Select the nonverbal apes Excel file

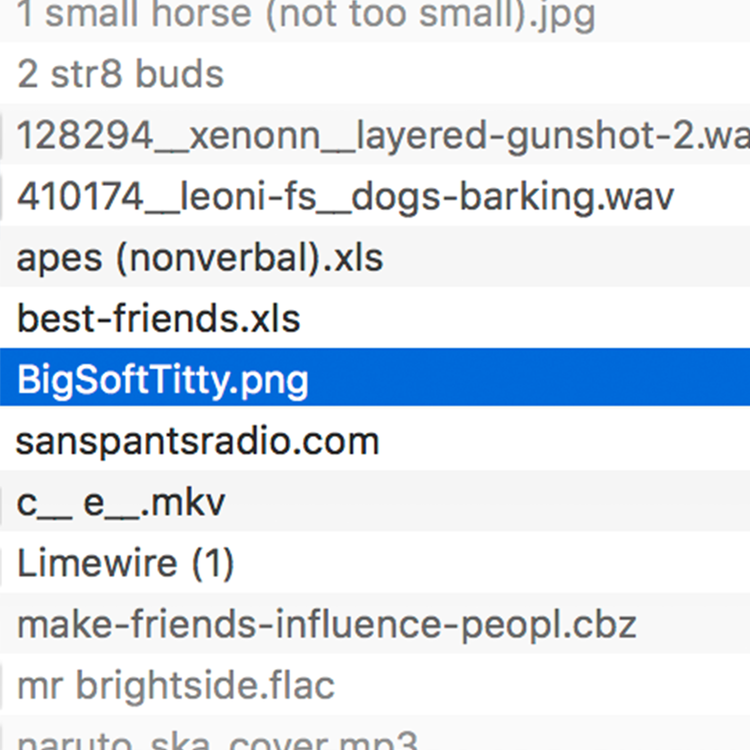[x=200, y=258]
